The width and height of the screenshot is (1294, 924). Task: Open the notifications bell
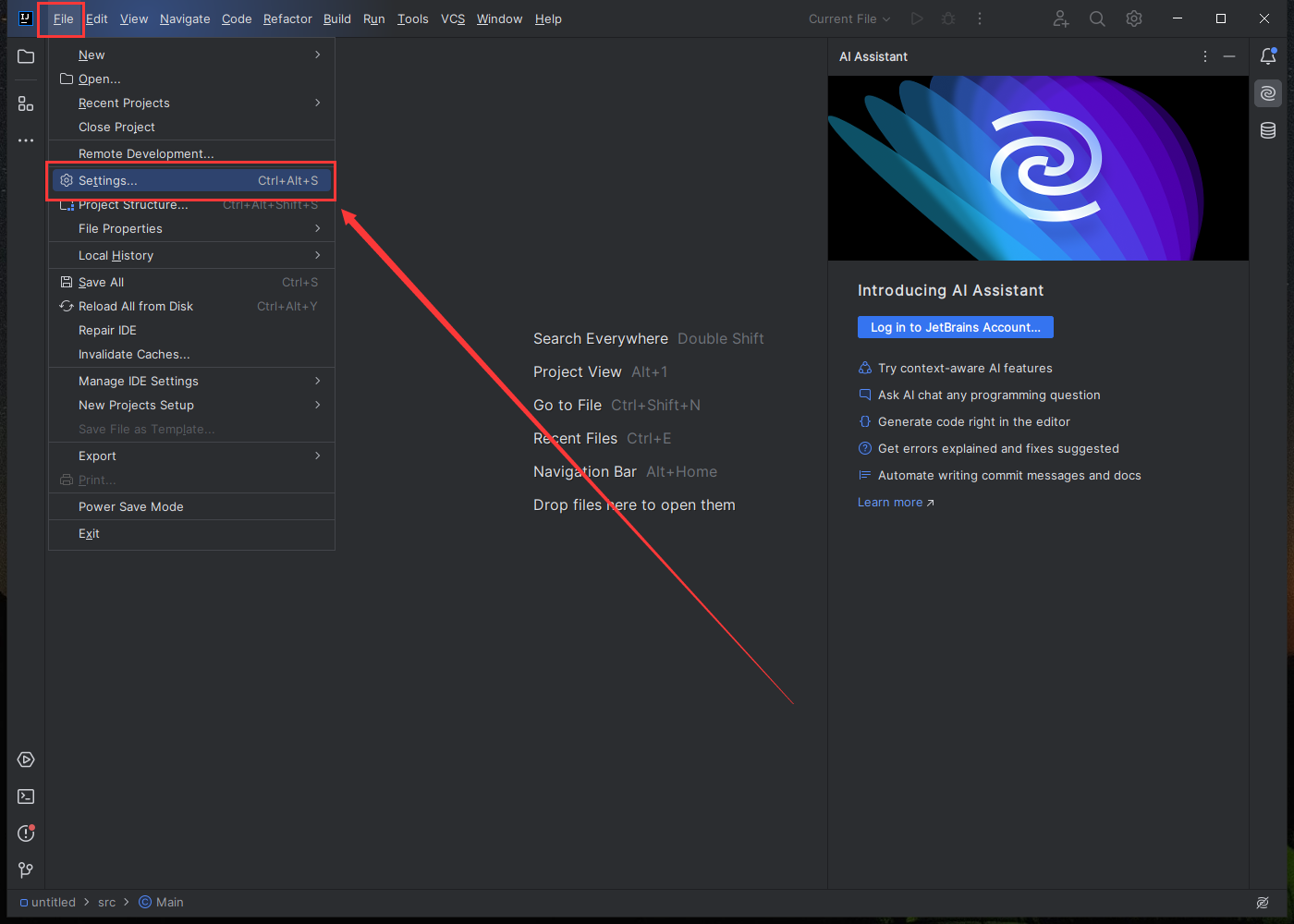click(1267, 56)
